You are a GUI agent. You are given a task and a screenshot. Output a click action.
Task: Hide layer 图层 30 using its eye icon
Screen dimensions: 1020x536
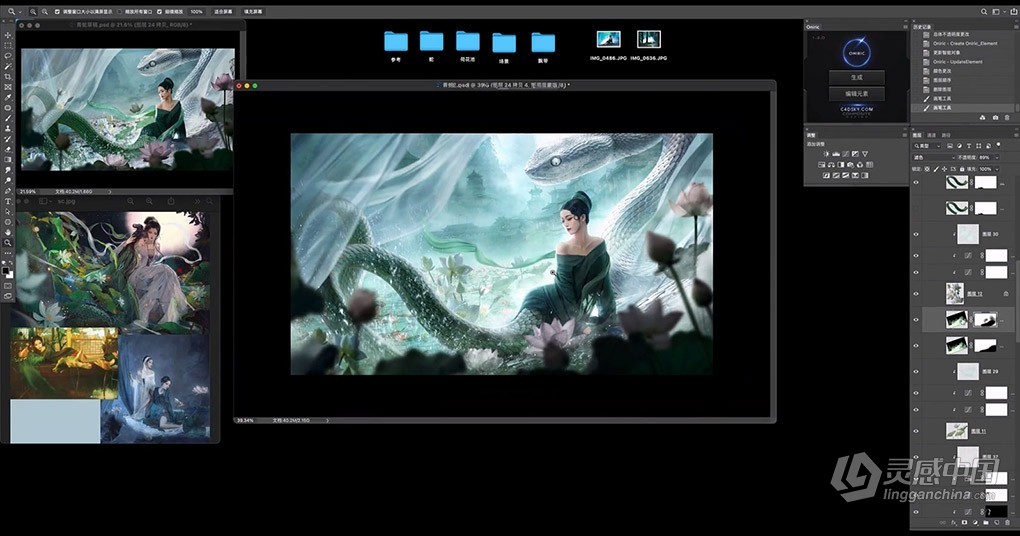(916, 234)
